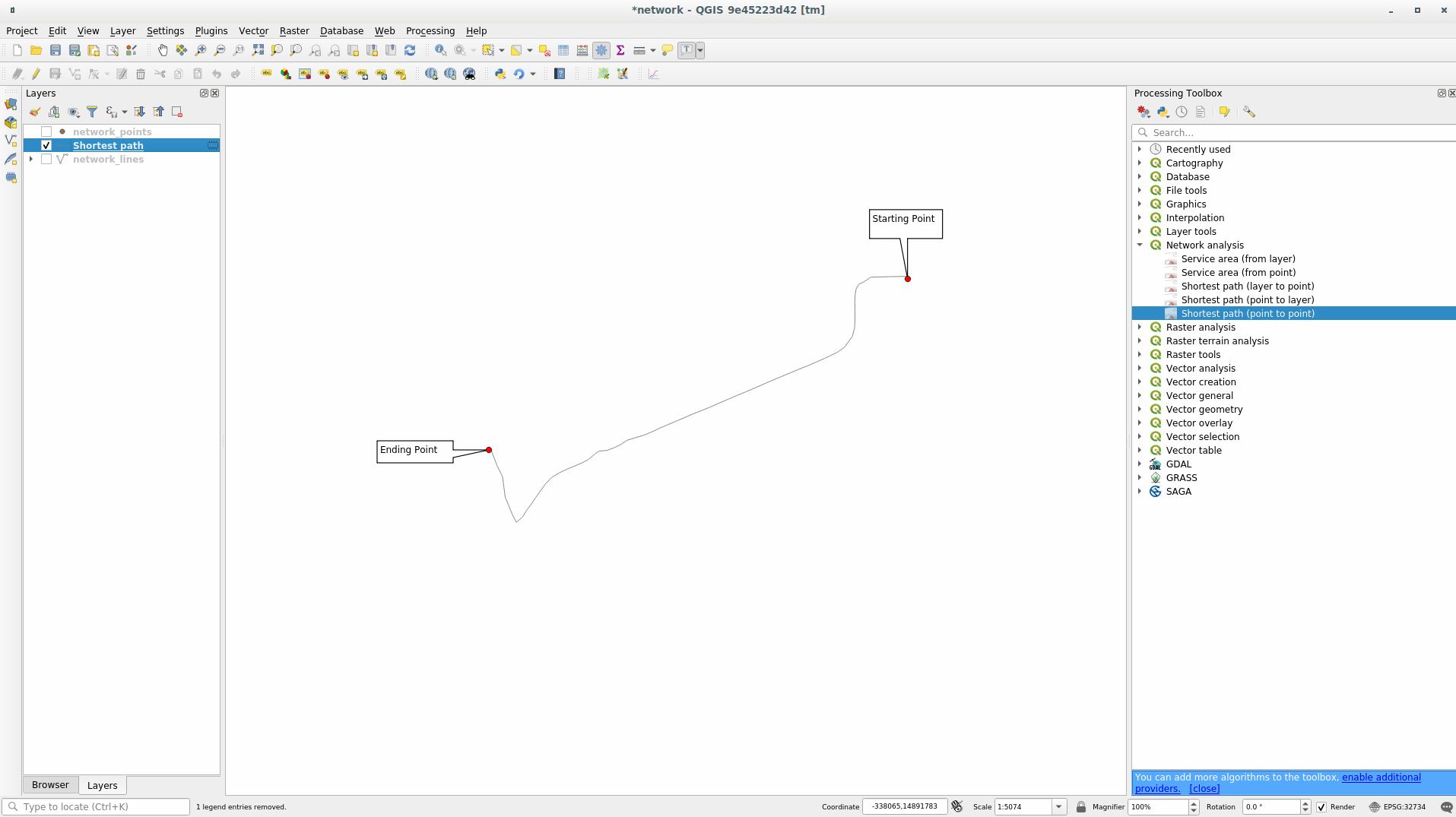Click the Show Statistical Summary icon
Screen dimensions: 1456x817
tap(620, 50)
